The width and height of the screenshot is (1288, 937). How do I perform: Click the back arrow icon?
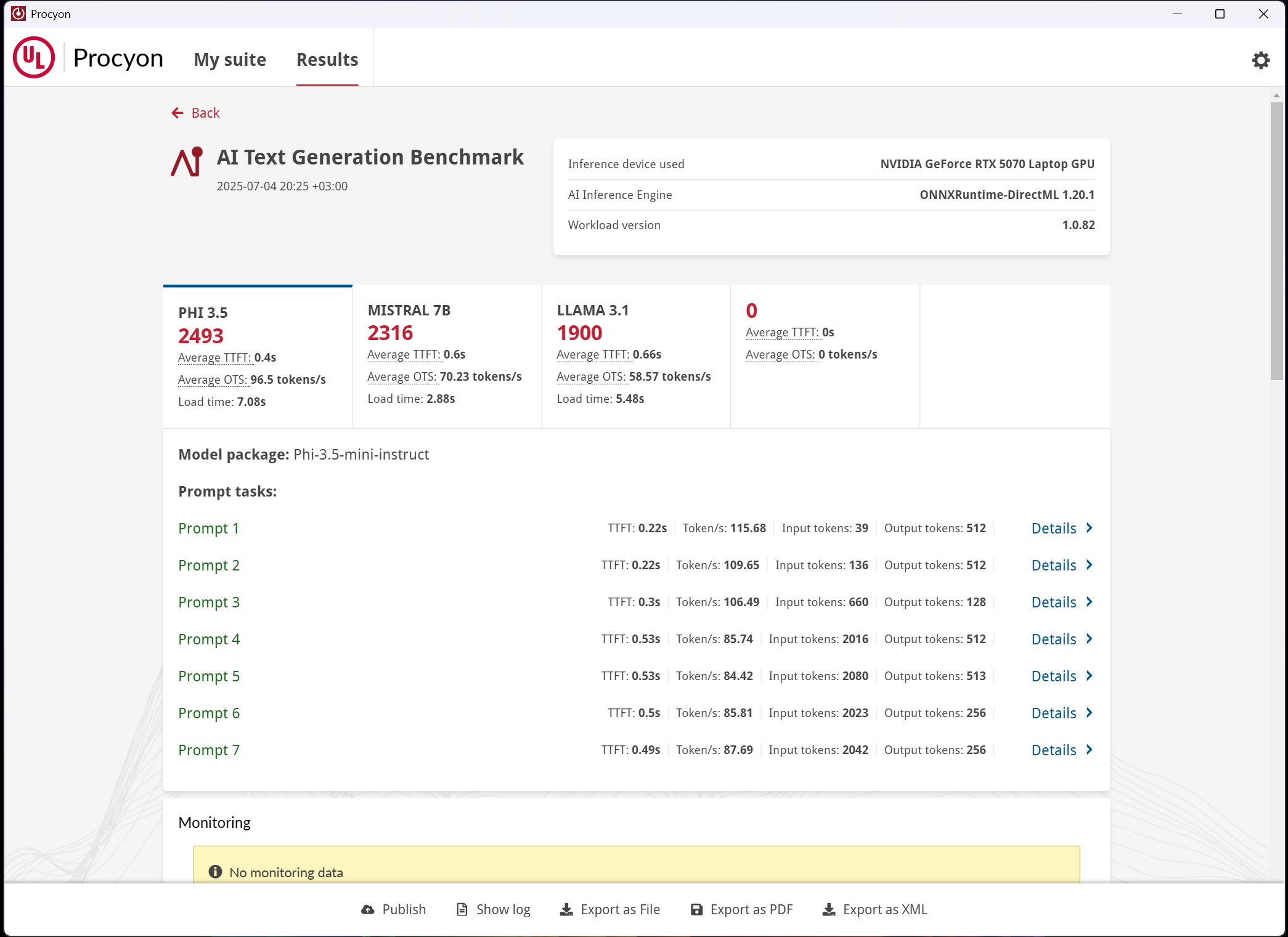[177, 113]
